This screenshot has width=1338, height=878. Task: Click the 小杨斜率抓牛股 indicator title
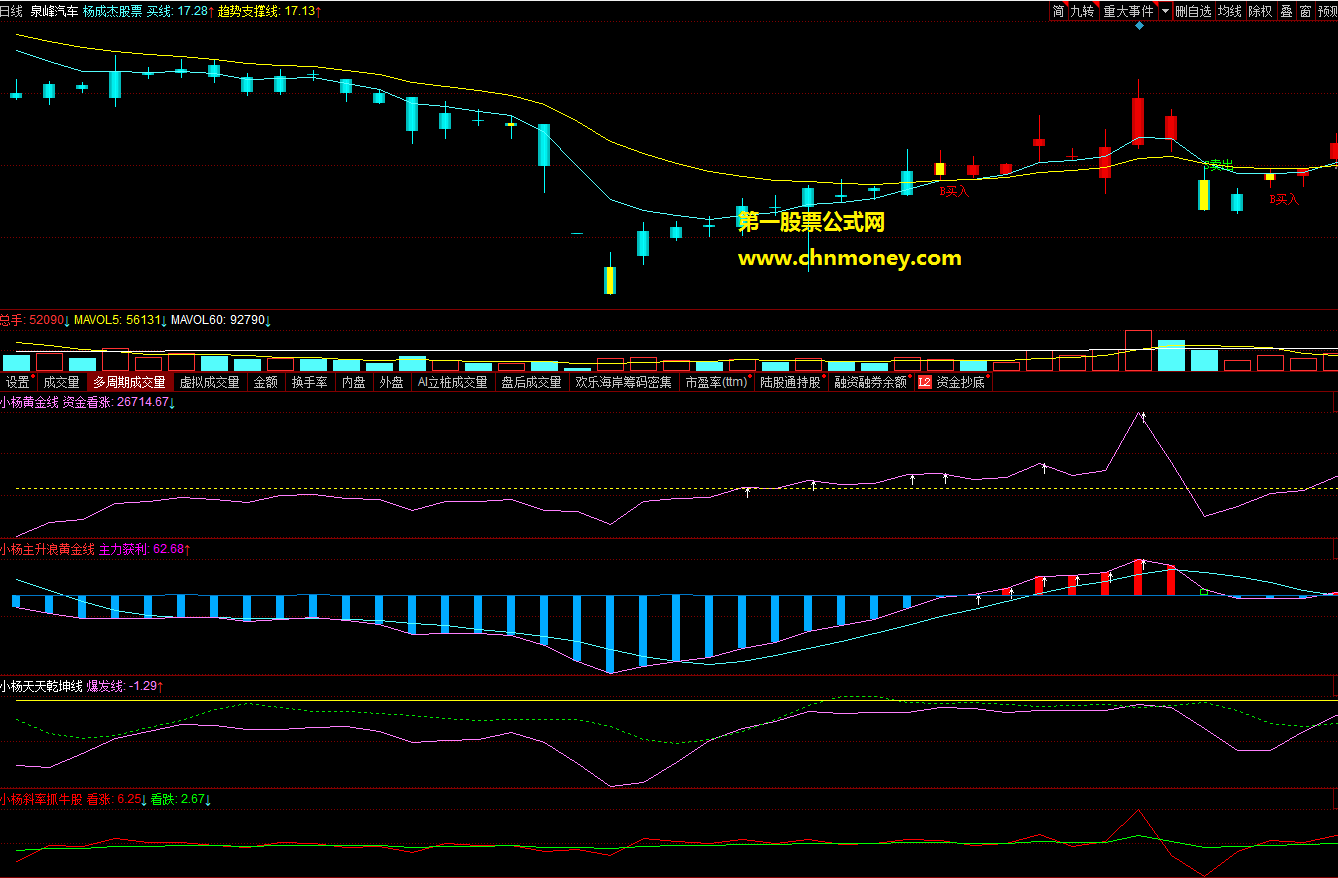point(41,799)
